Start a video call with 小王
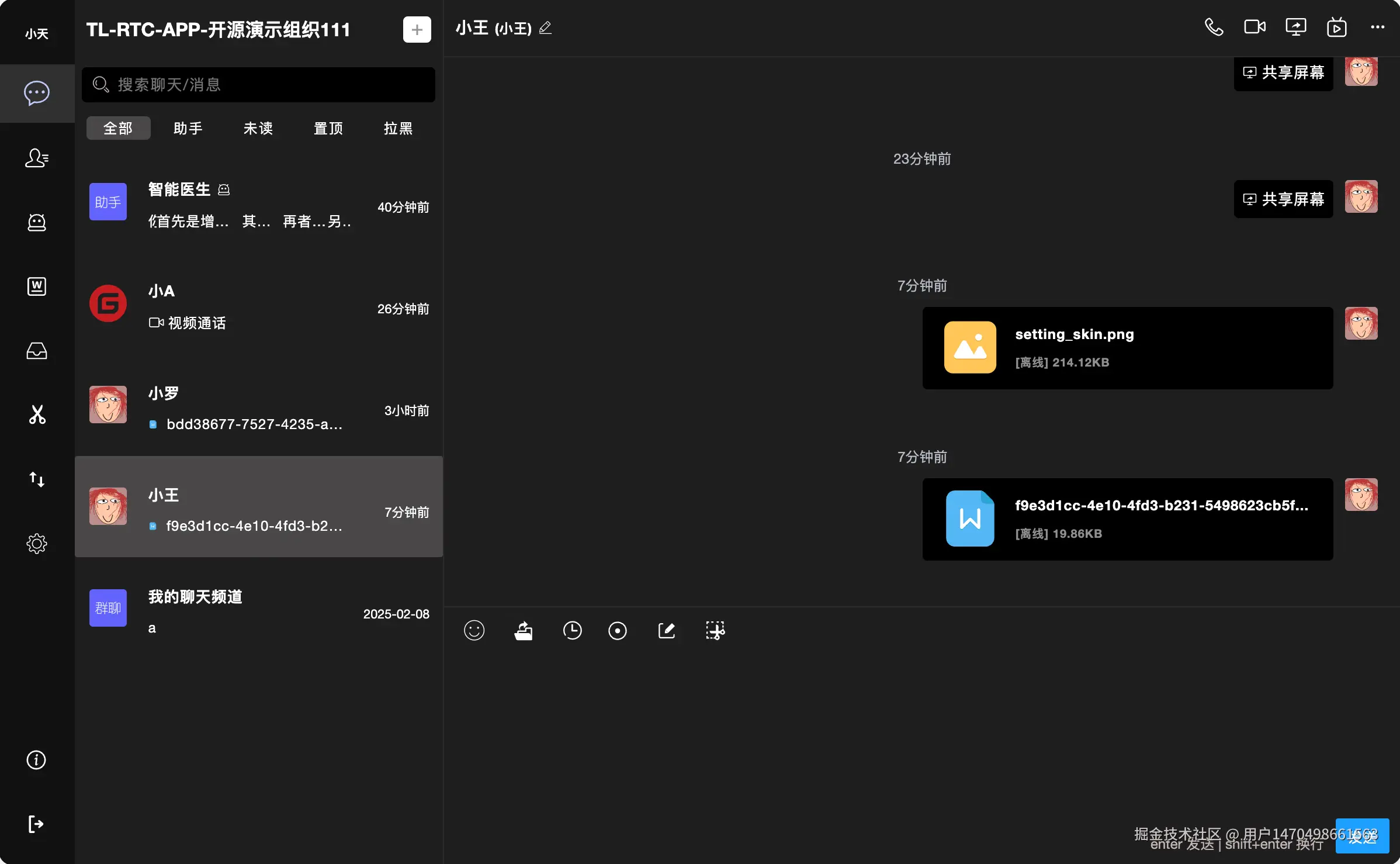 (1255, 27)
